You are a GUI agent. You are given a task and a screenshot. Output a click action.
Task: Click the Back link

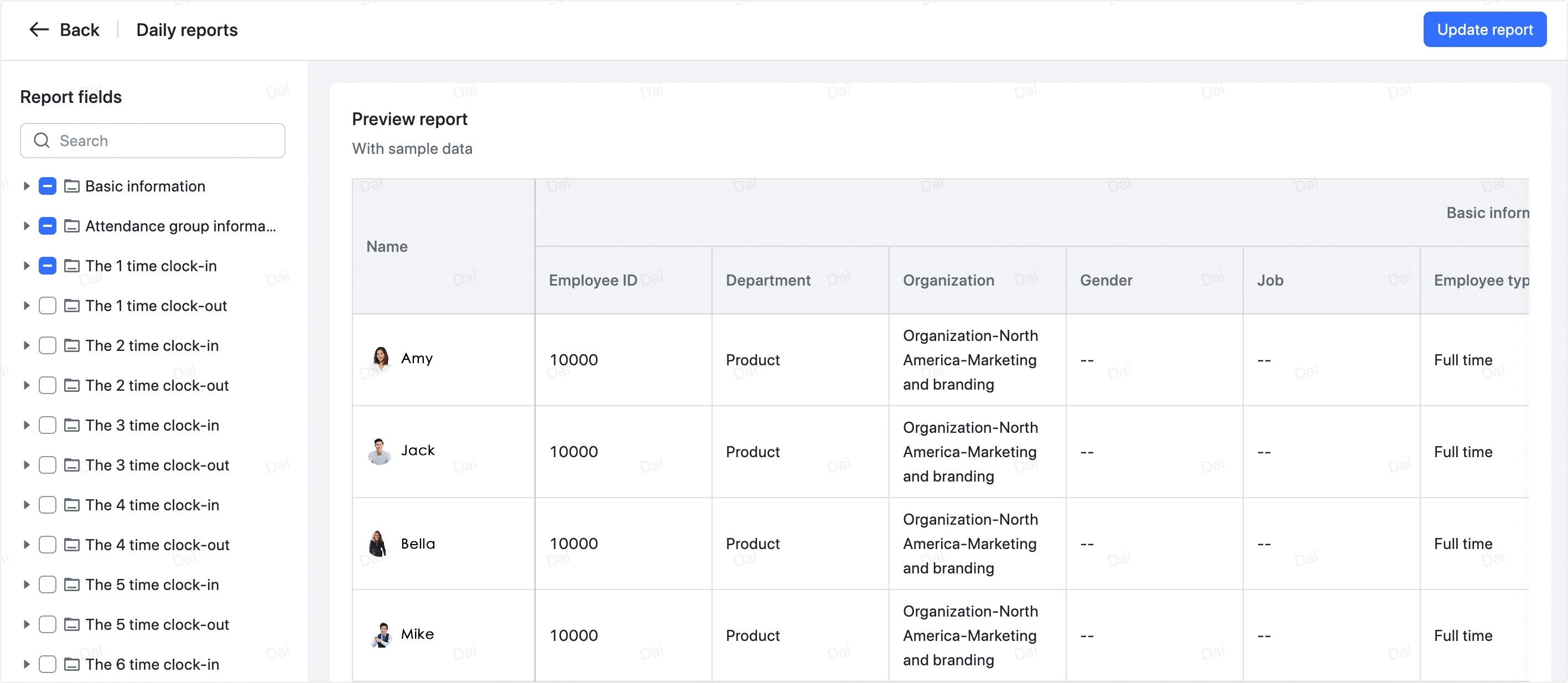pyautogui.click(x=79, y=29)
